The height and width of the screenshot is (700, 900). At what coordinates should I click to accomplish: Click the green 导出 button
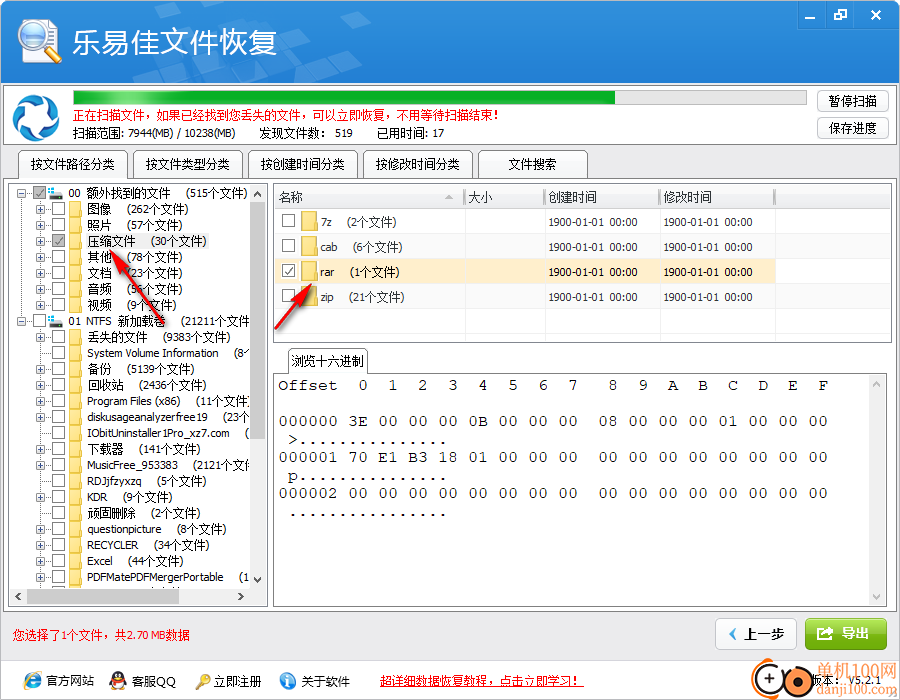pyautogui.click(x=845, y=633)
